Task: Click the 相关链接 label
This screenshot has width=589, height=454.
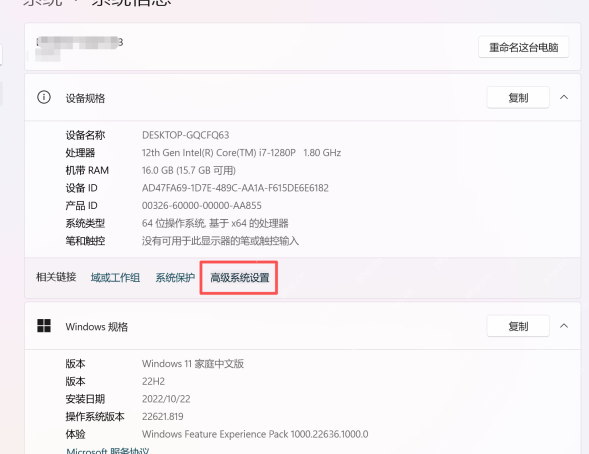Action: coord(56,277)
